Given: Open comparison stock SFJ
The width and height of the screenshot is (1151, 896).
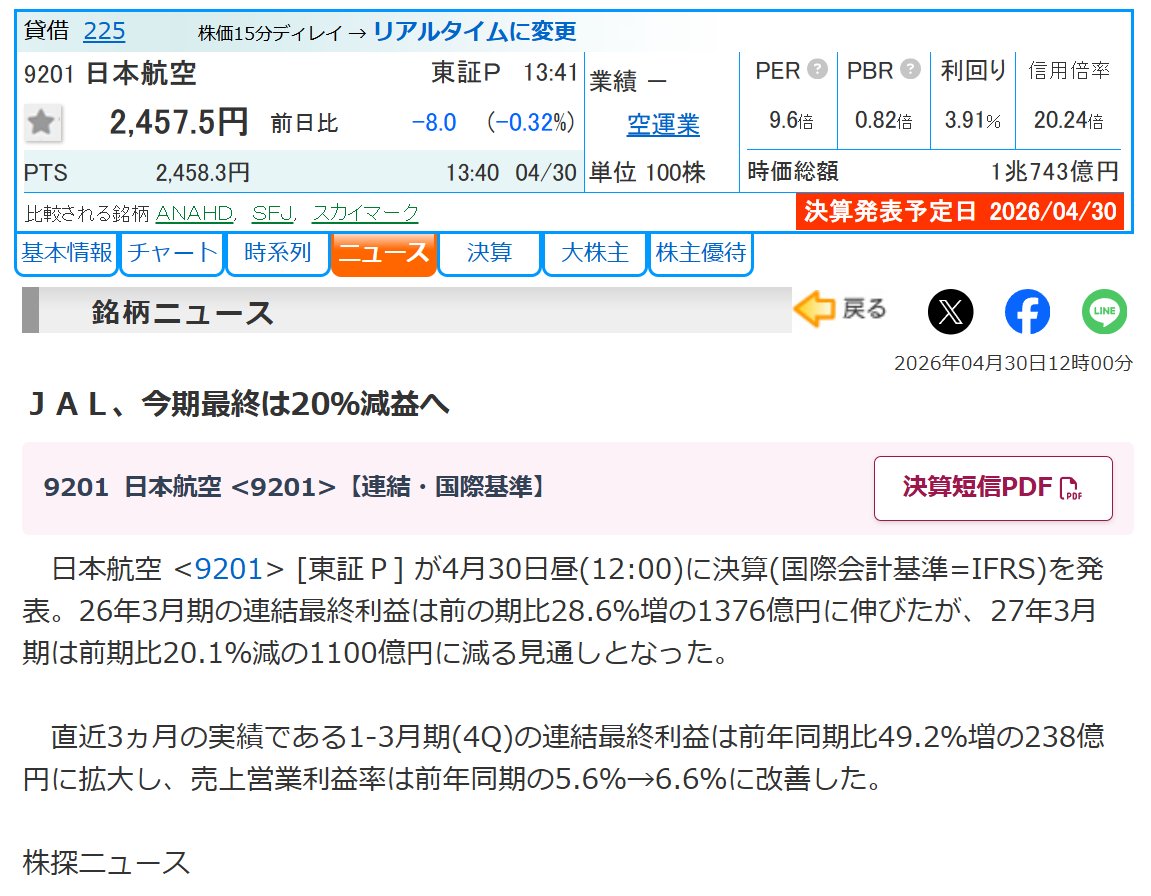Looking at the screenshot, I should (x=272, y=214).
